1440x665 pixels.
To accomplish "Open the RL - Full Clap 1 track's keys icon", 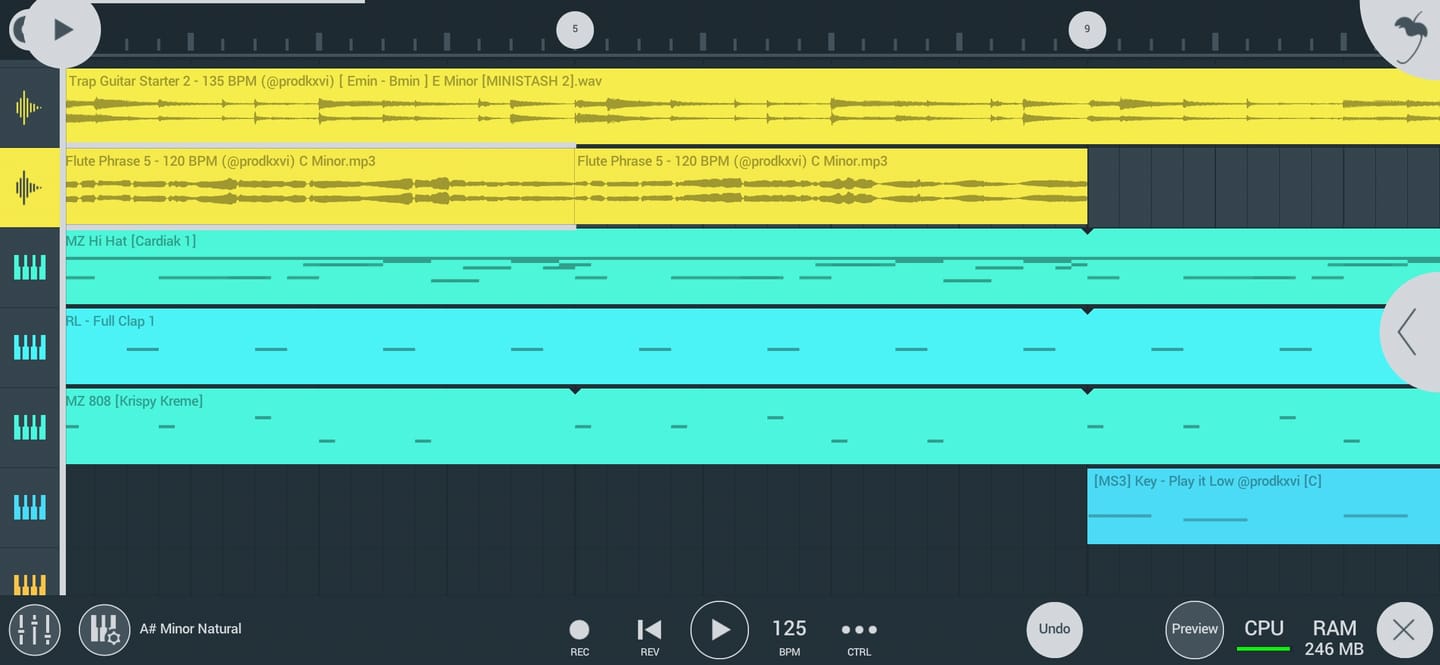I will point(30,347).
